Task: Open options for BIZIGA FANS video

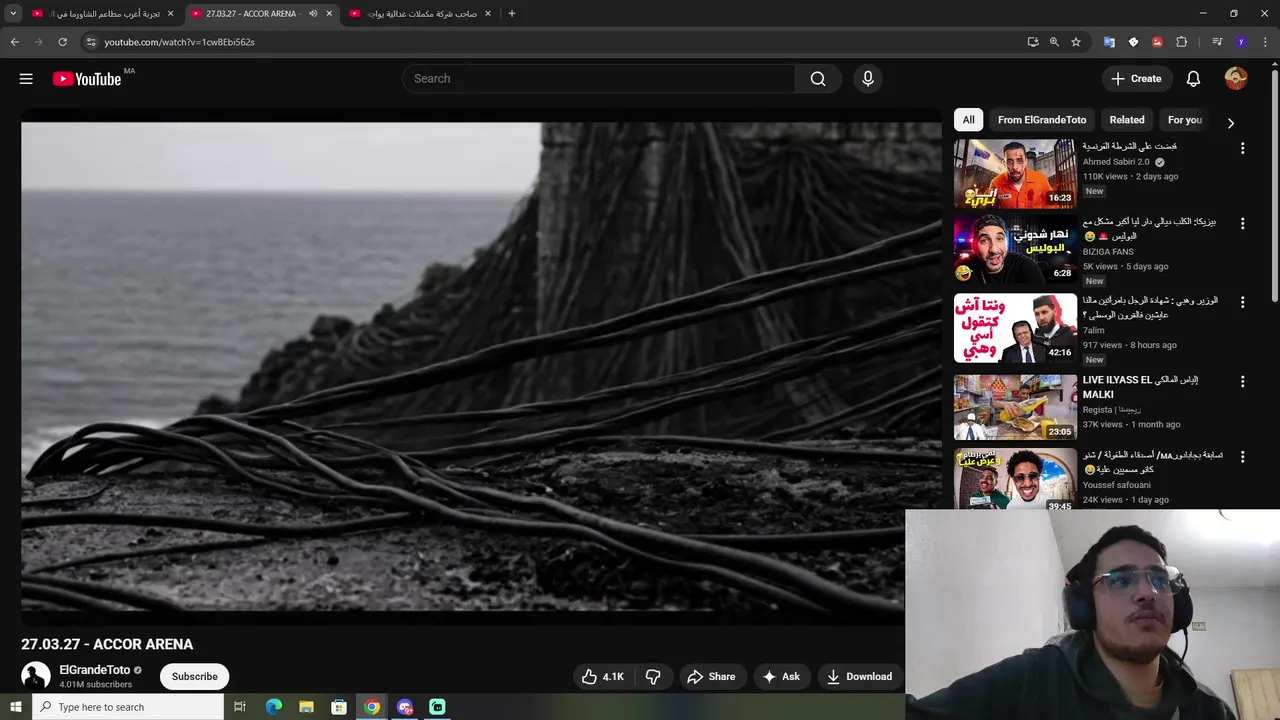Action: [1242, 224]
